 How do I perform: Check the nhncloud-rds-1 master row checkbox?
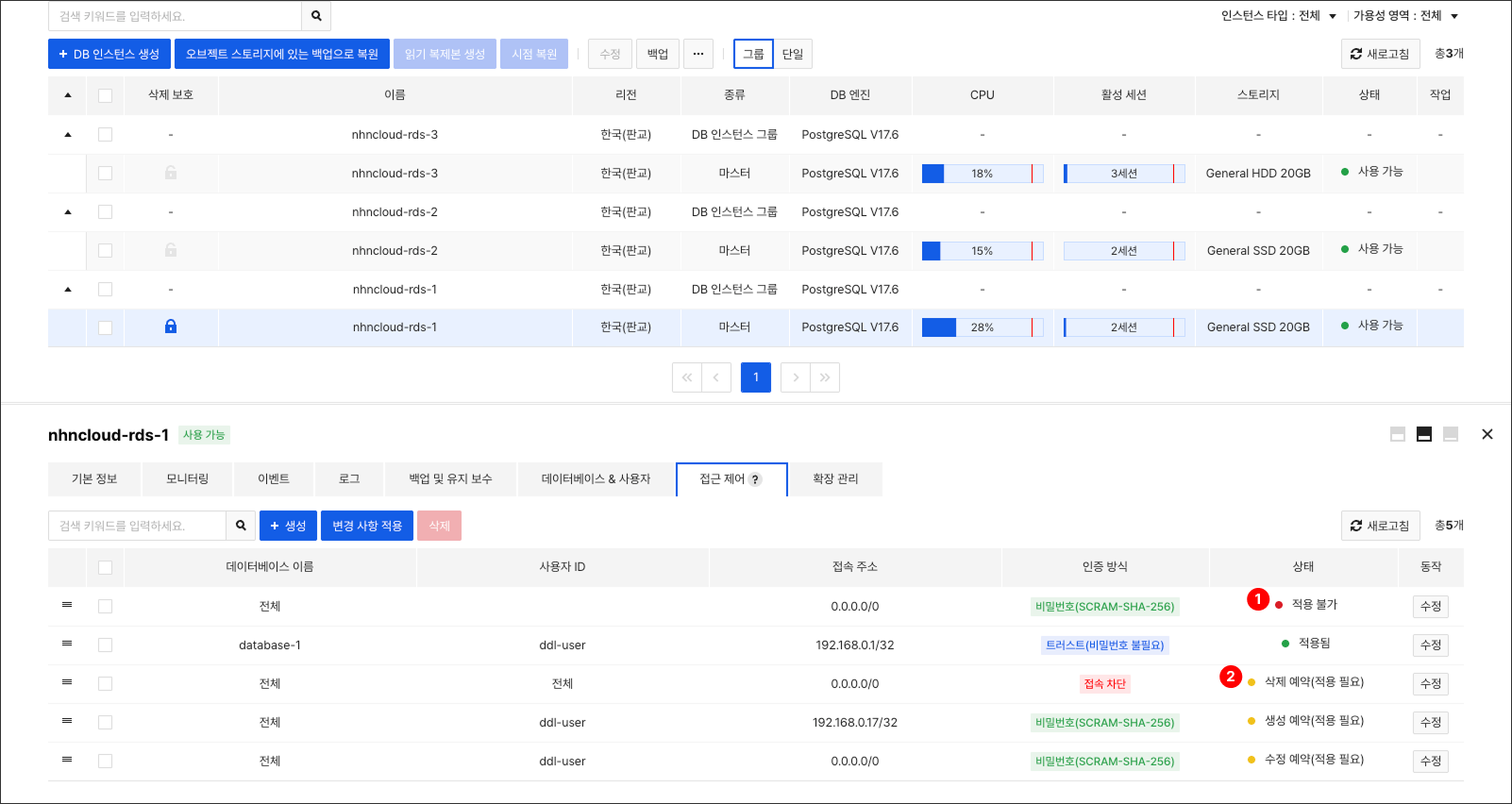pos(105,327)
